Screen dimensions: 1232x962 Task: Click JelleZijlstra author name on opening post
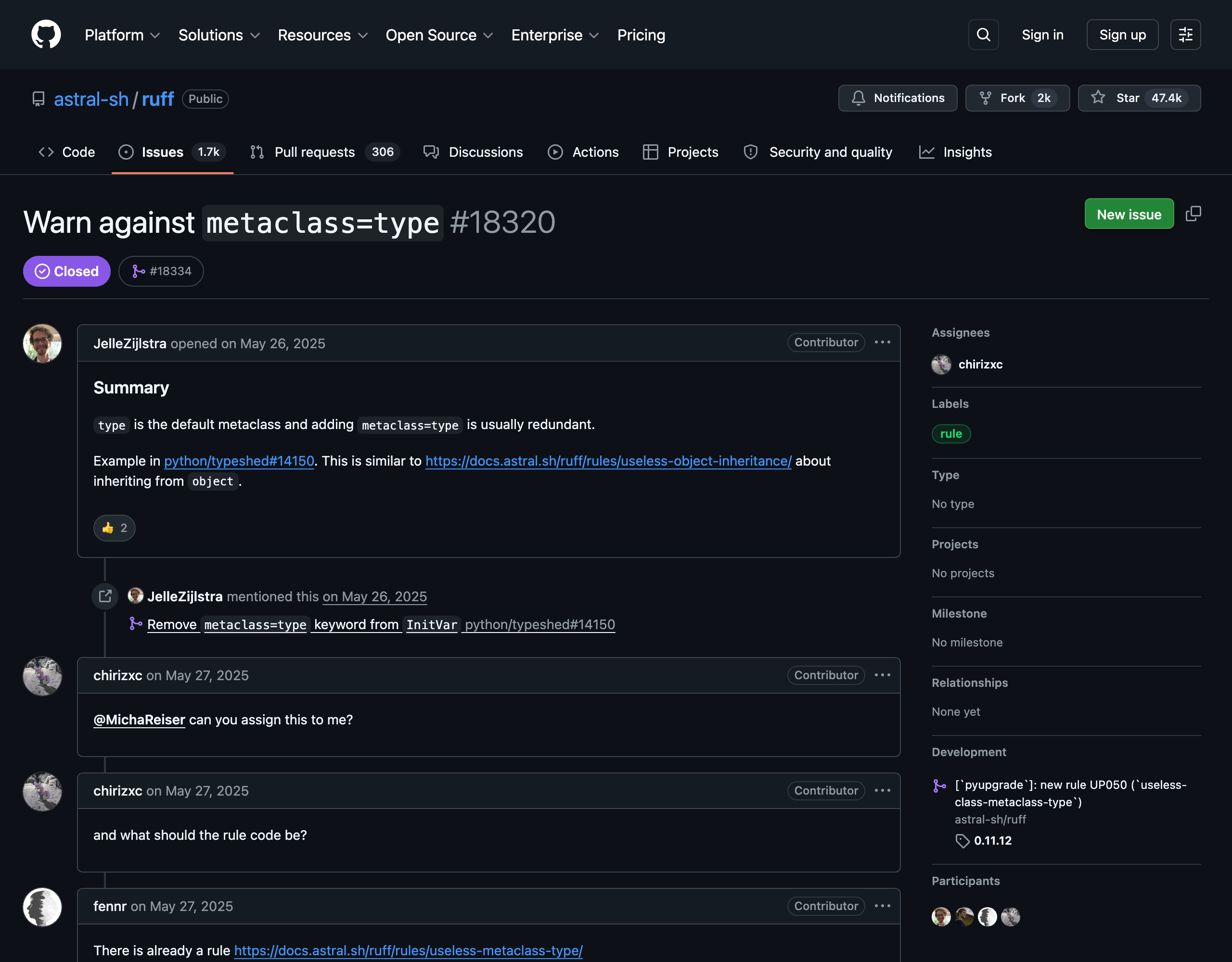[130, 343]
